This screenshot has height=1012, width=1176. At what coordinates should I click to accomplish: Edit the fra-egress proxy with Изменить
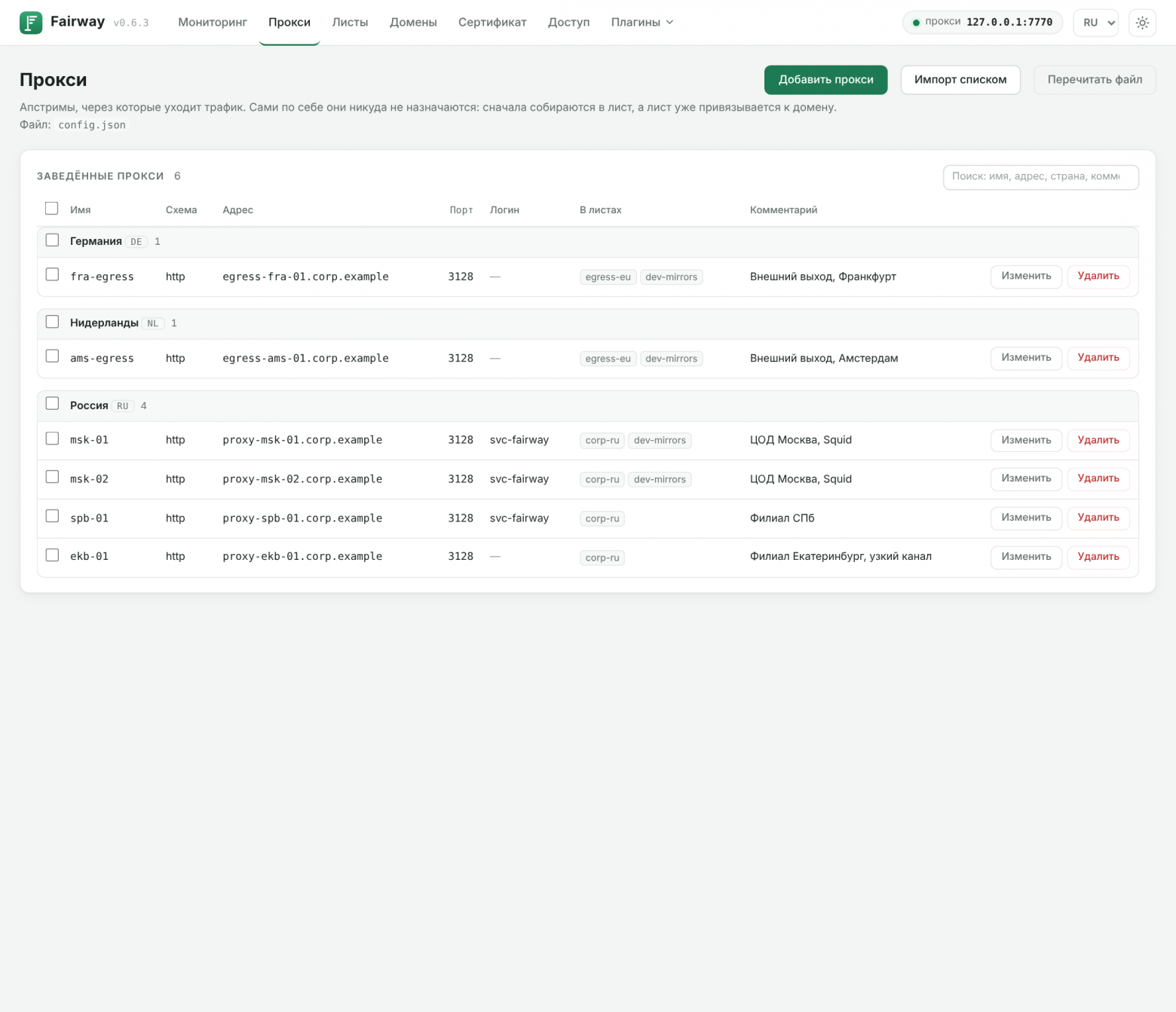tap(1026, 277)
